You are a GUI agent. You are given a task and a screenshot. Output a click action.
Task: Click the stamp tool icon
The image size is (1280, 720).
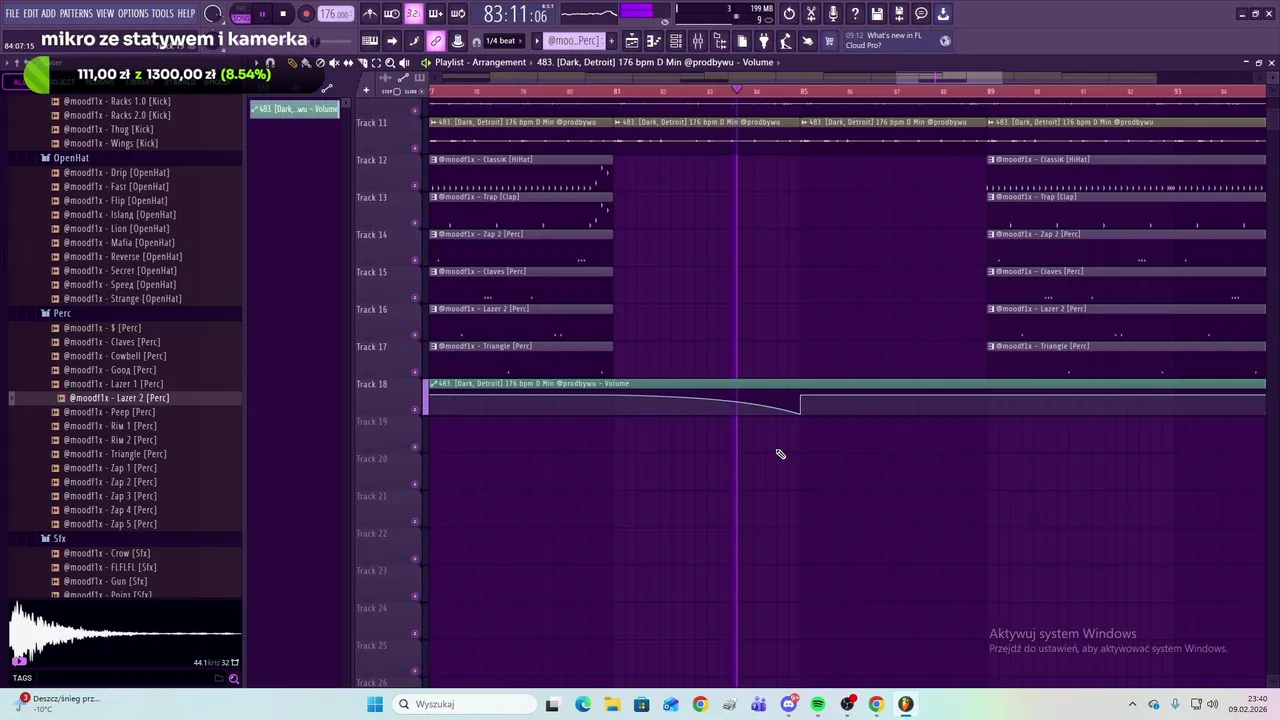458,41
